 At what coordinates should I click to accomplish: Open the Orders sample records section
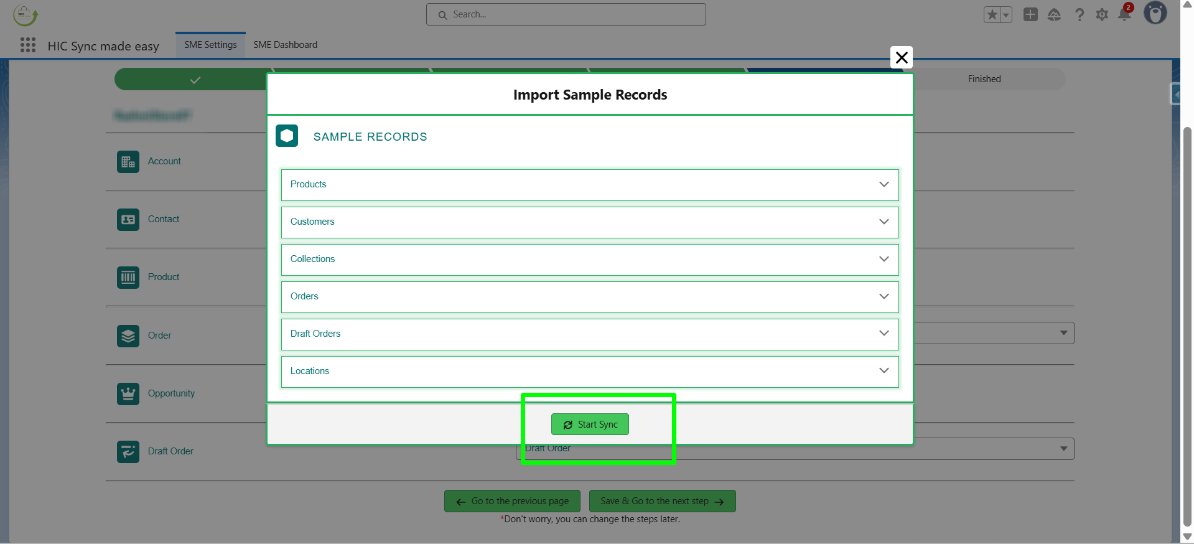589,297
